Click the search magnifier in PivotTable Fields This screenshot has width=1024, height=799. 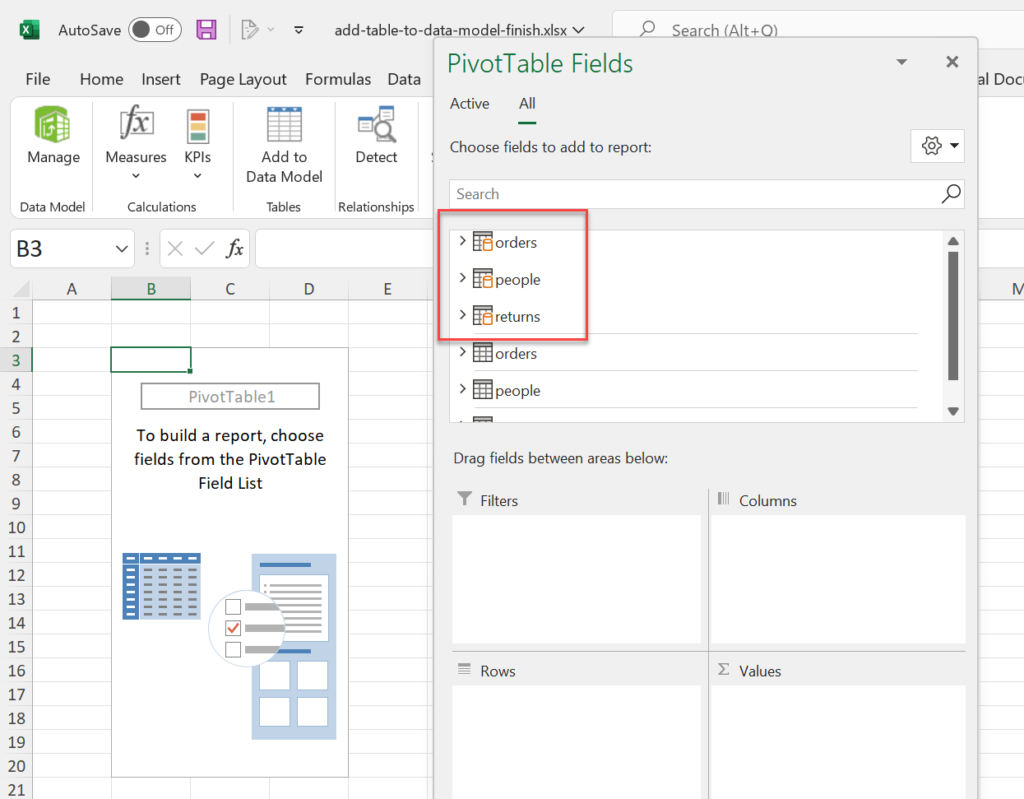[x=951, y=194]
